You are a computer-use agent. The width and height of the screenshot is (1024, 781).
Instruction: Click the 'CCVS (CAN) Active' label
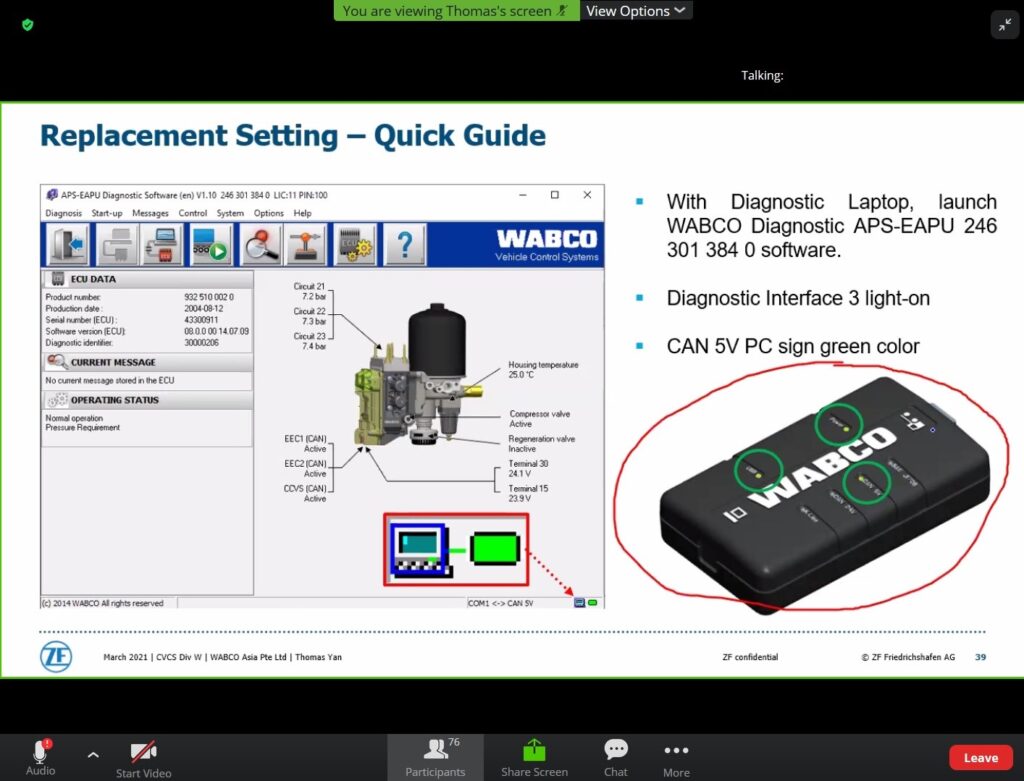[305, 493]
